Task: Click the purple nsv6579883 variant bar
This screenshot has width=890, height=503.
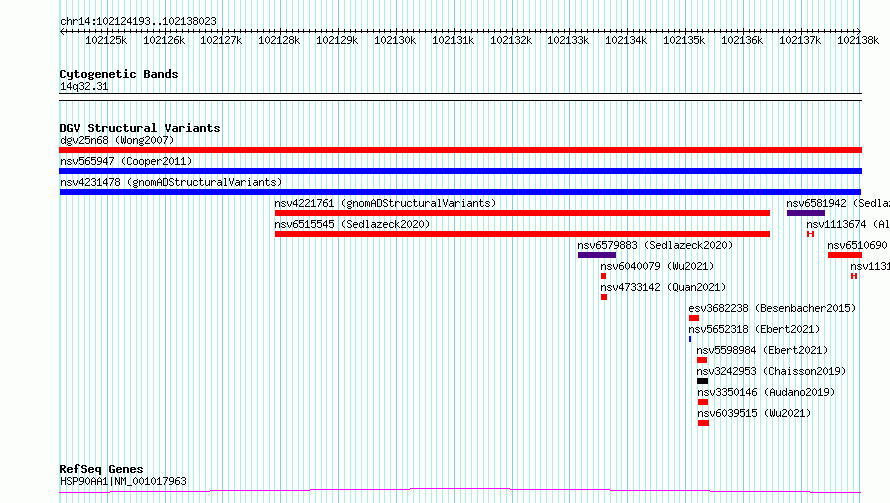Action: [x=597, y=255]
